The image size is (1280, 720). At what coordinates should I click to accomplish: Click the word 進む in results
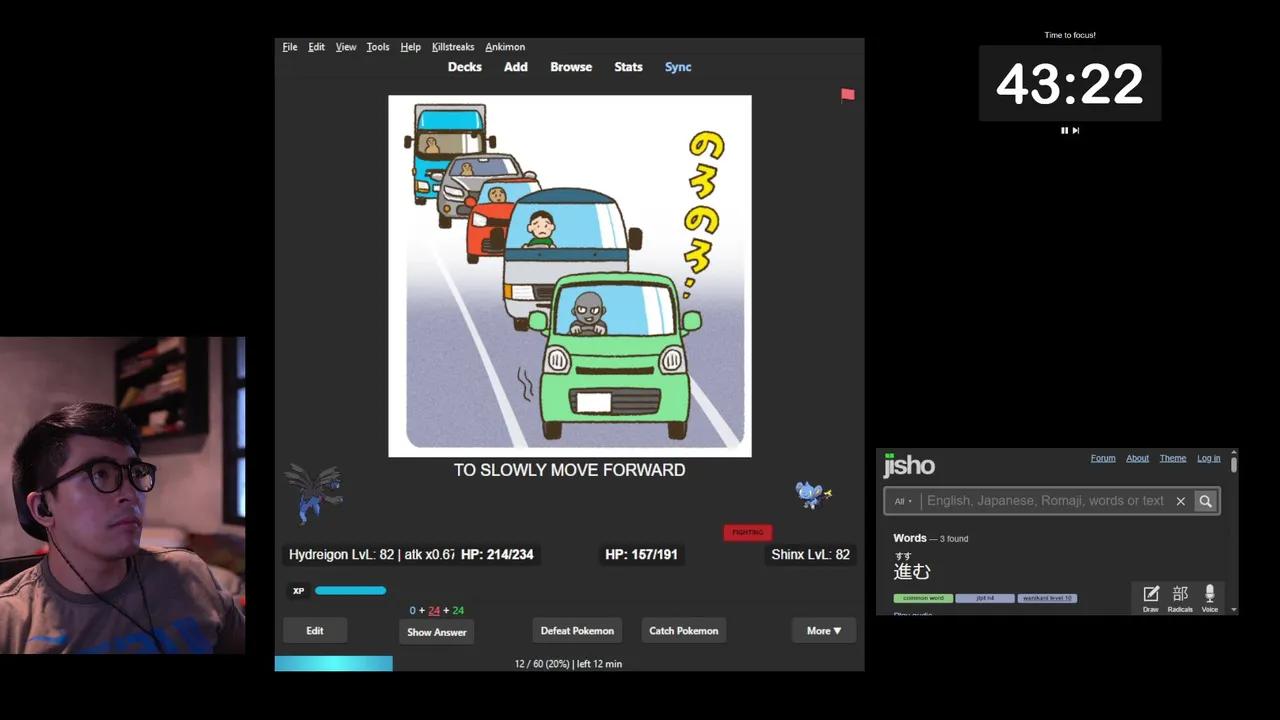click(912, 571)
